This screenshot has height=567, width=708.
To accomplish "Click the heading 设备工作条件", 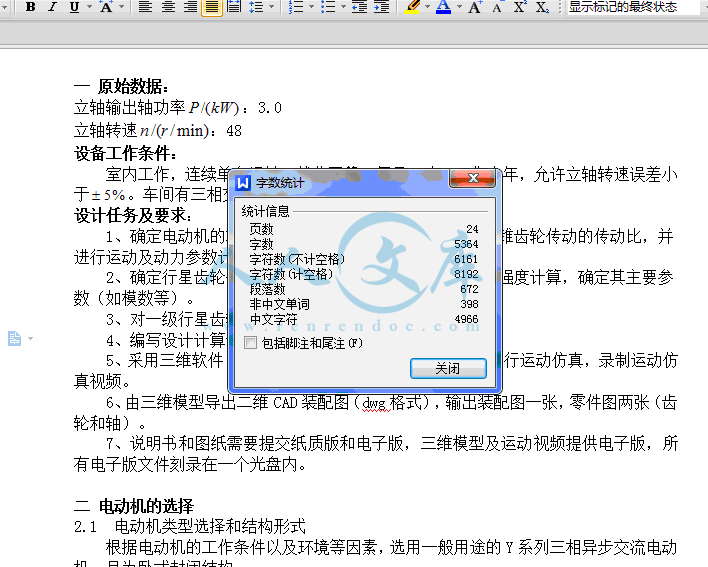I will (x=125, y=153).
